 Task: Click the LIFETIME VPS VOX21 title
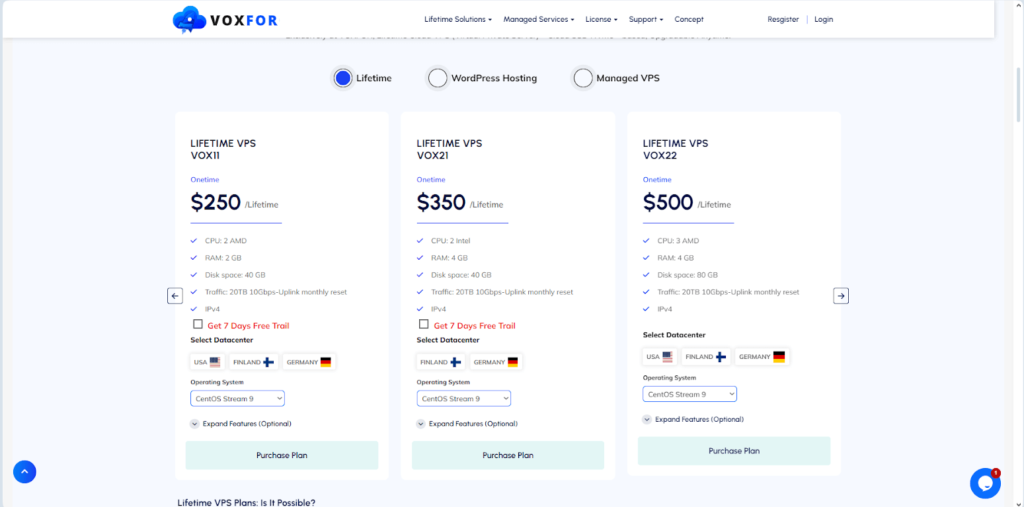449,150
